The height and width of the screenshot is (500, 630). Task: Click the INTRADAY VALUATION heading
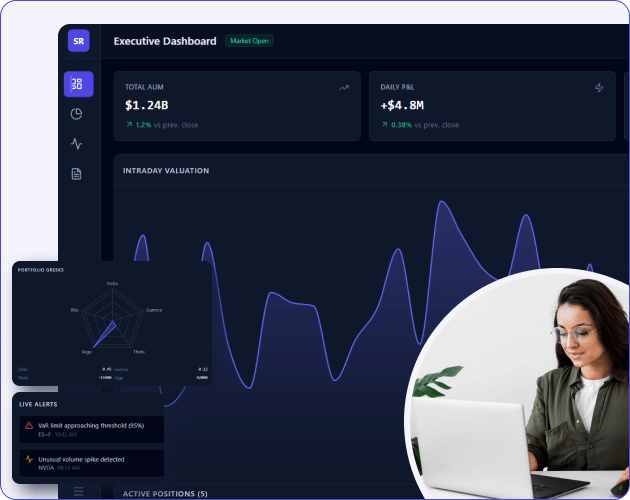pos(166,171)
